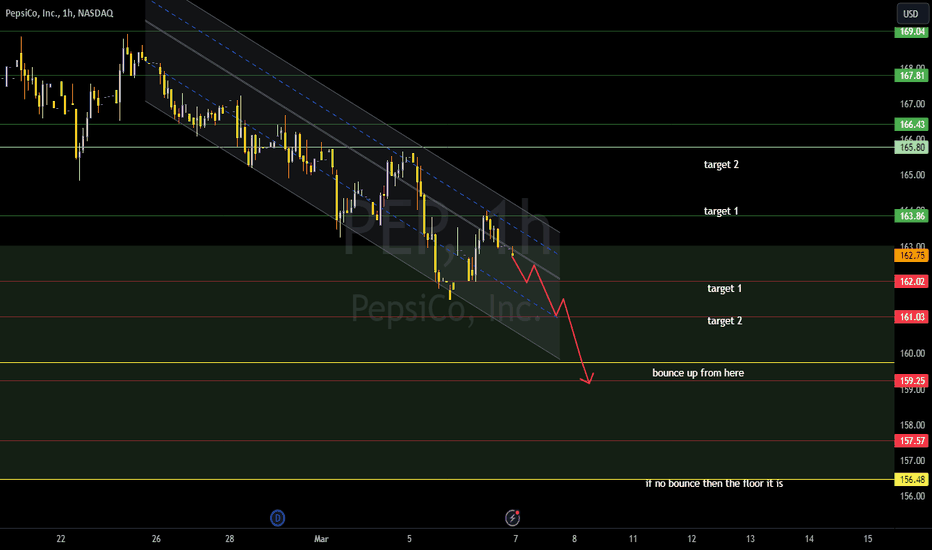Select the 166.43 price label

click(x=911, y=124)
